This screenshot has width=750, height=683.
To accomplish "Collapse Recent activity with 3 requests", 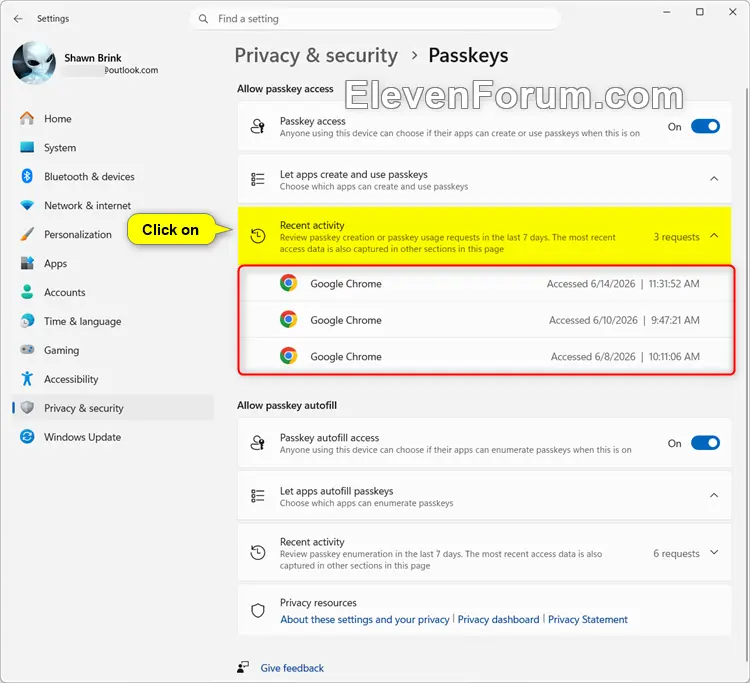I will click(714, 235).
